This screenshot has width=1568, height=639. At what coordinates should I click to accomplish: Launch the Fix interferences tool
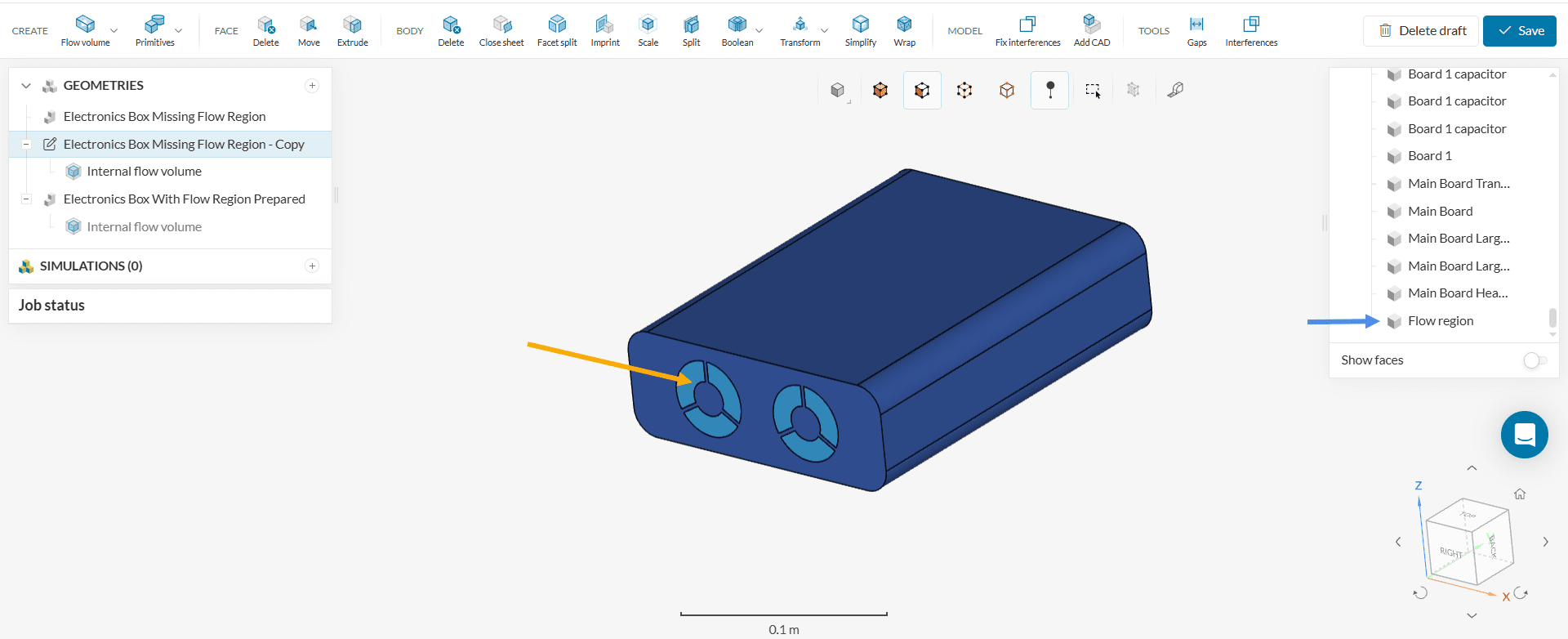1027,31
